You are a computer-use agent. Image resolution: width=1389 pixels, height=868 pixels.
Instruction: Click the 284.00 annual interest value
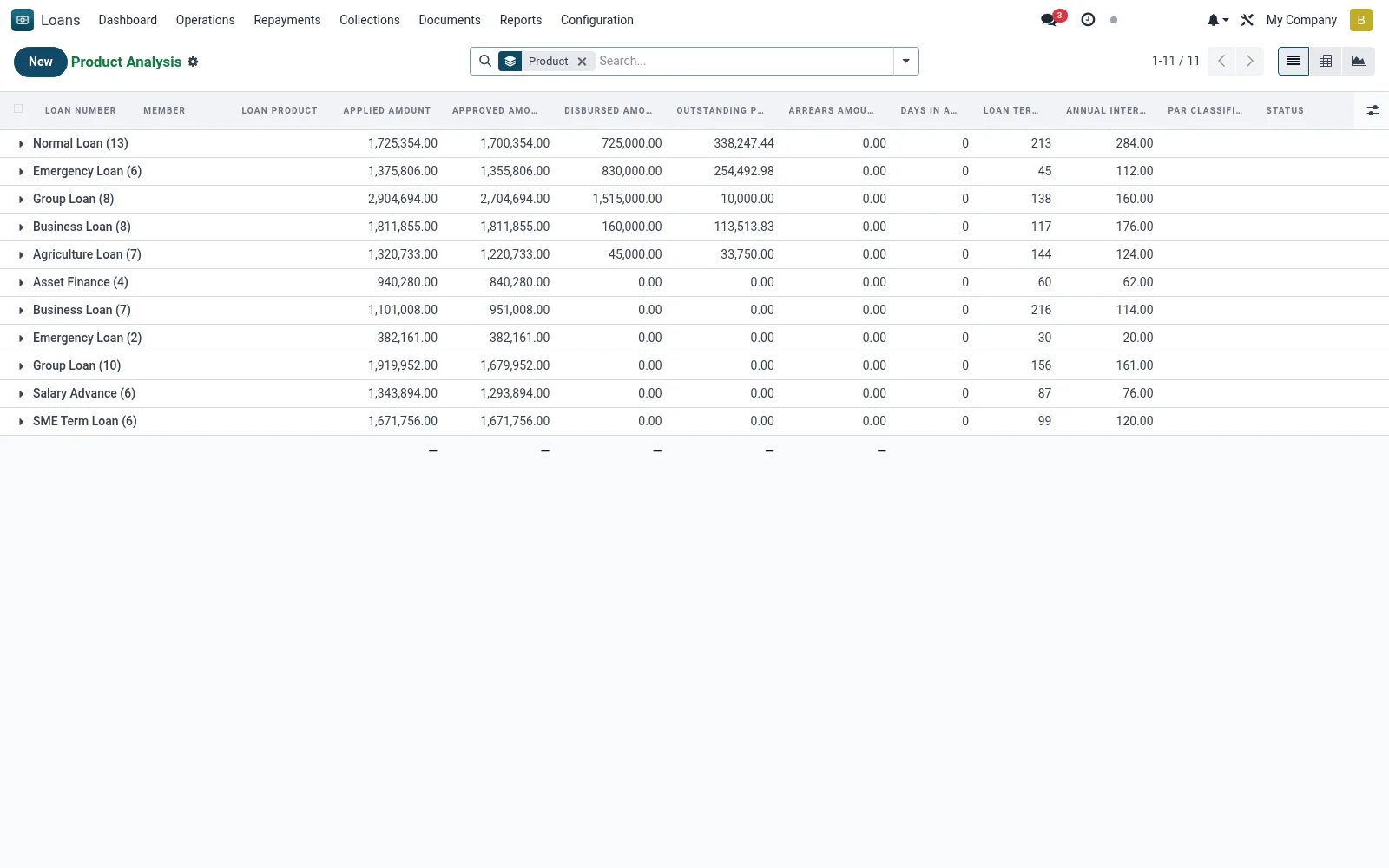(1135, 143)
